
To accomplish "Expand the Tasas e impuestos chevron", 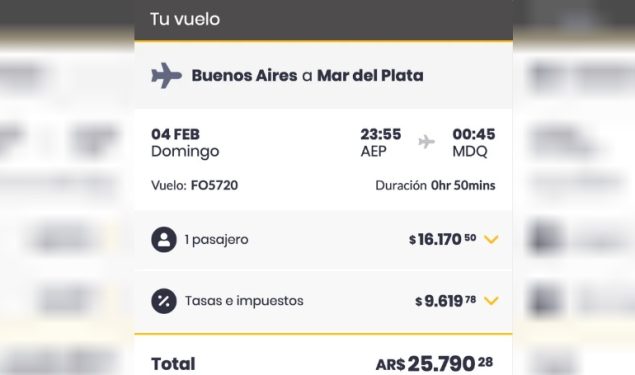I will point(491,301).
